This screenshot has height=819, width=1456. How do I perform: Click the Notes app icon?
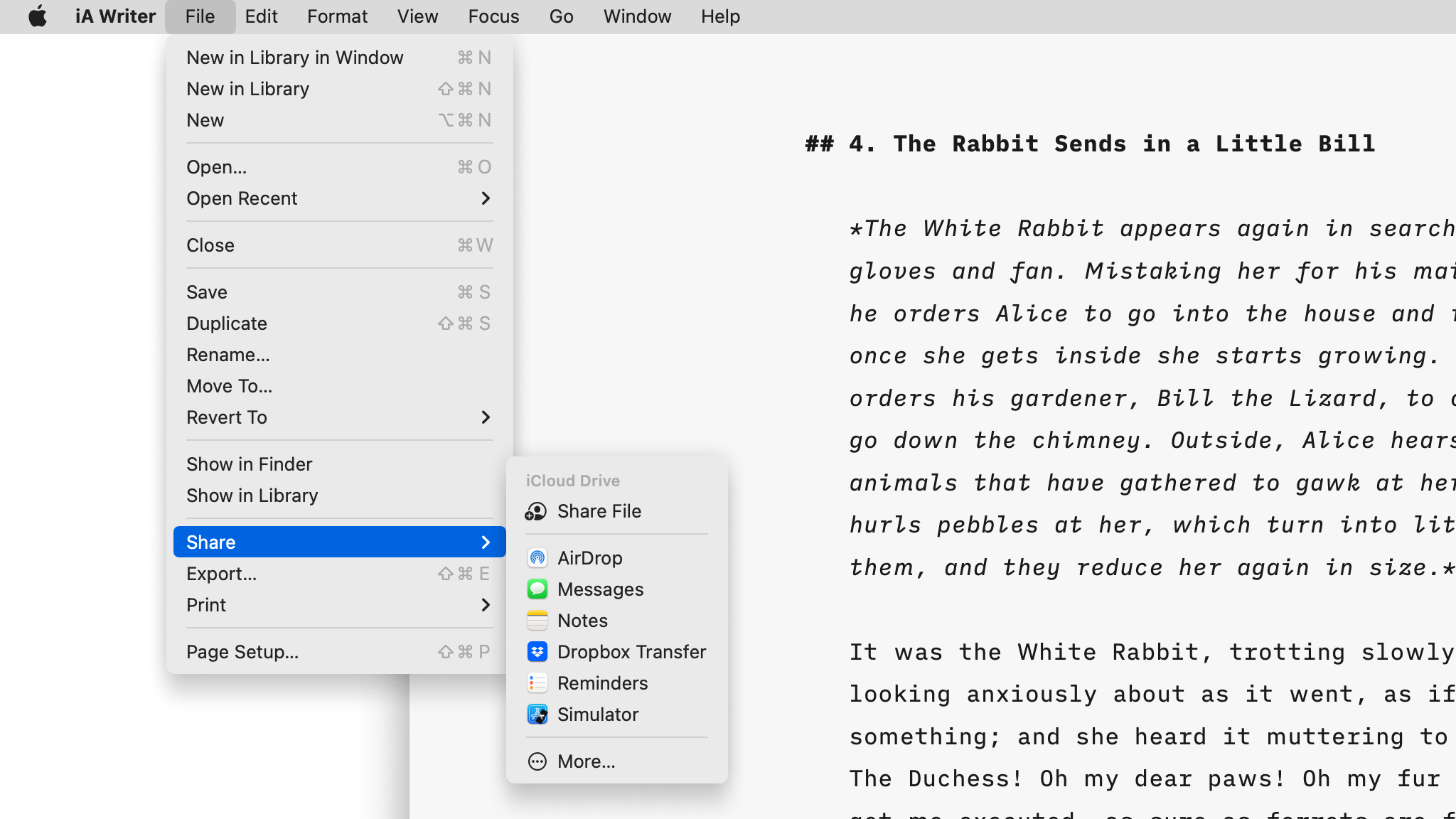537,621
